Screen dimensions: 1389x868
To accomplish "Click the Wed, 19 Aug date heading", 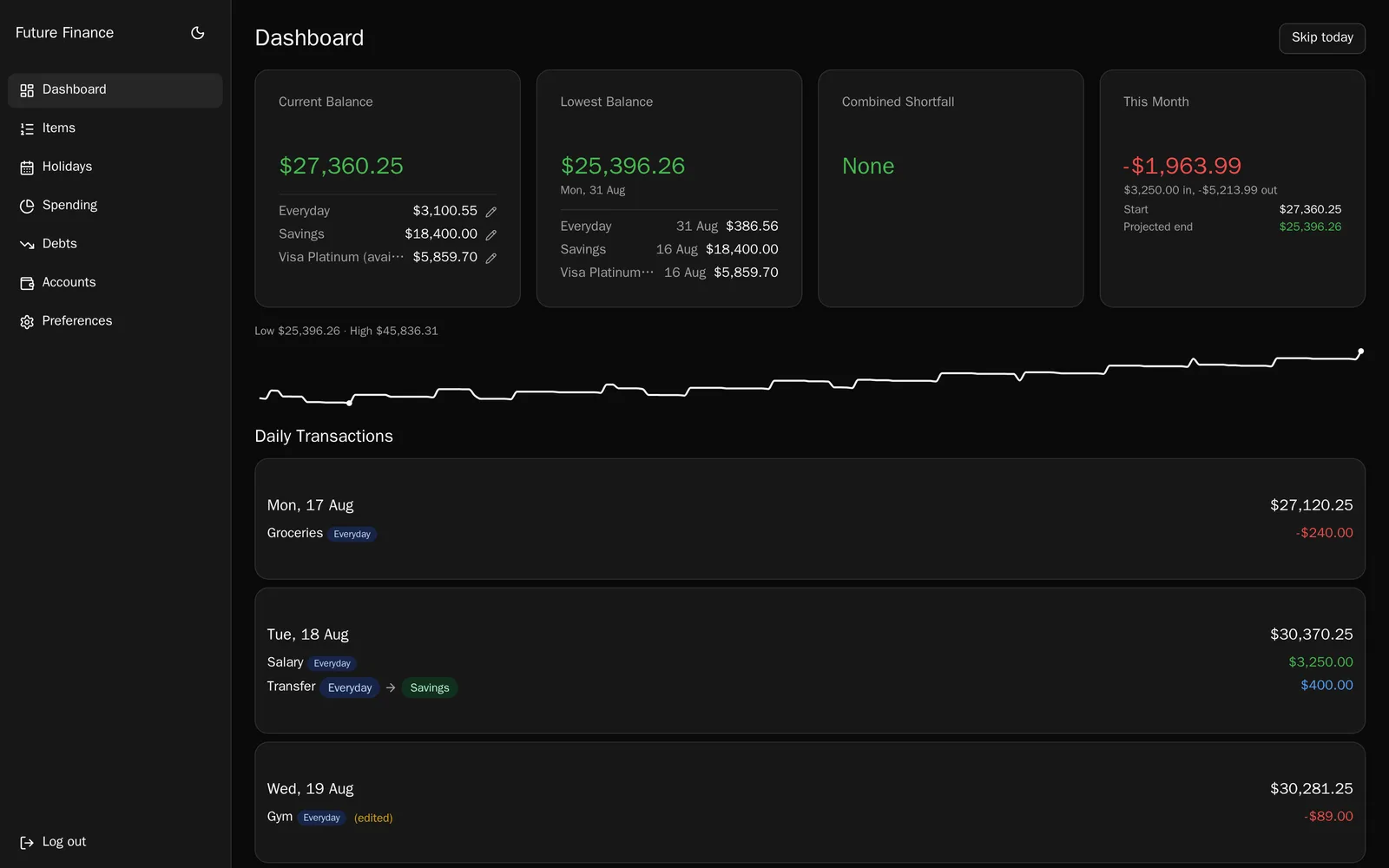I will (311, 789).
